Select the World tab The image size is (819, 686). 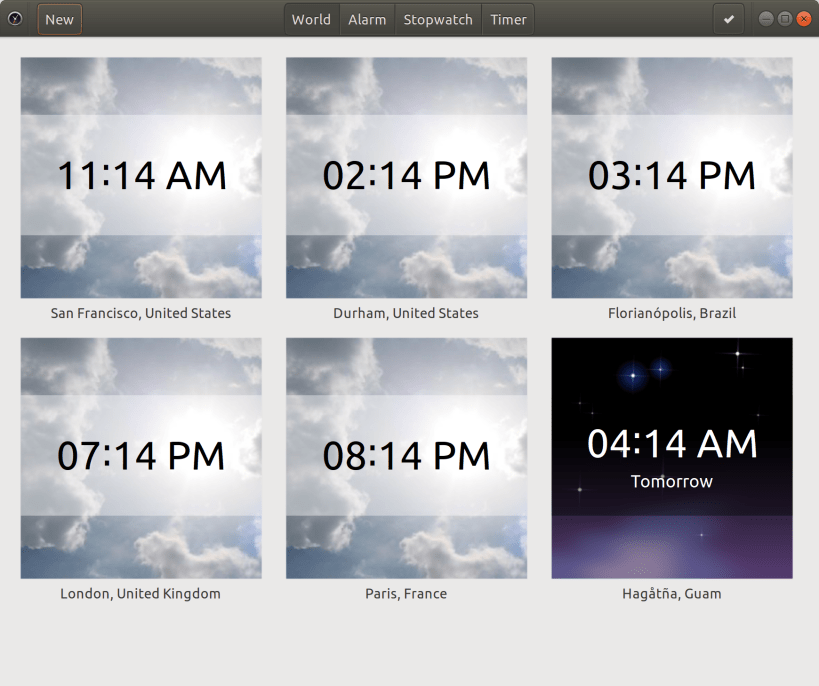coord(311,19)
